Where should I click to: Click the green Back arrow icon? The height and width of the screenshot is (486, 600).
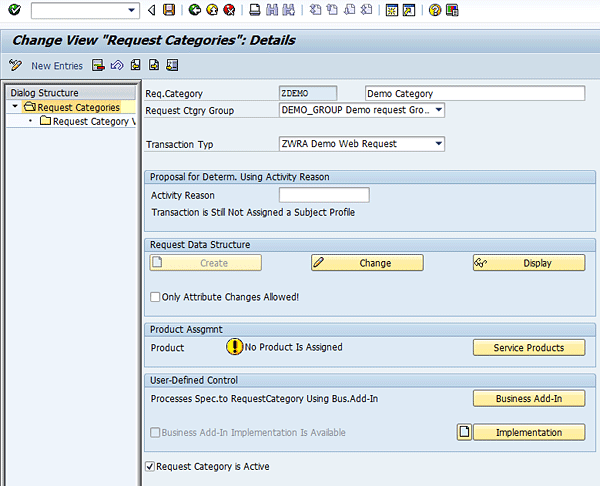[193, 10]
